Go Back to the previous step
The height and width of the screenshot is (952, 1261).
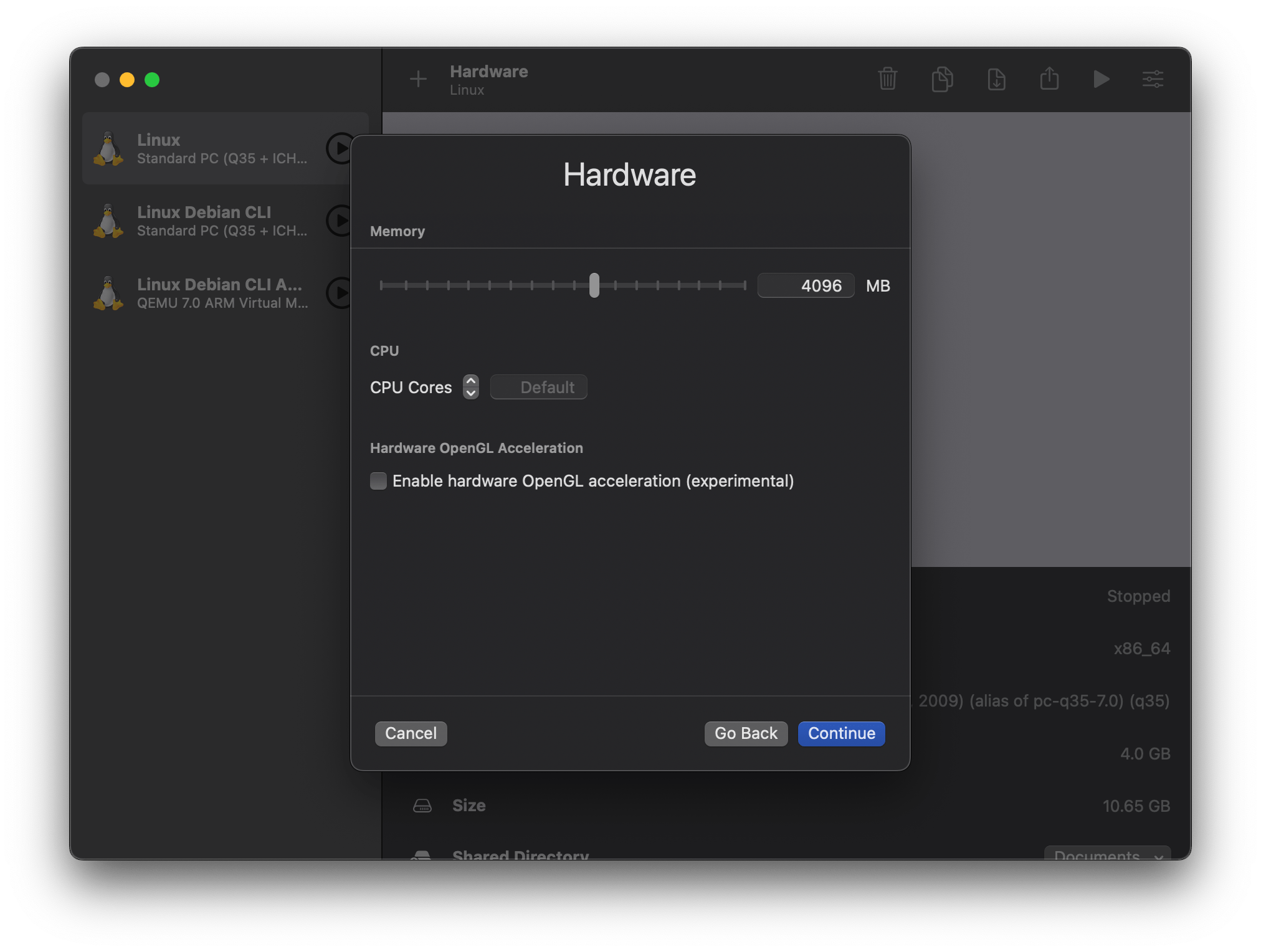tap(746, 733)
